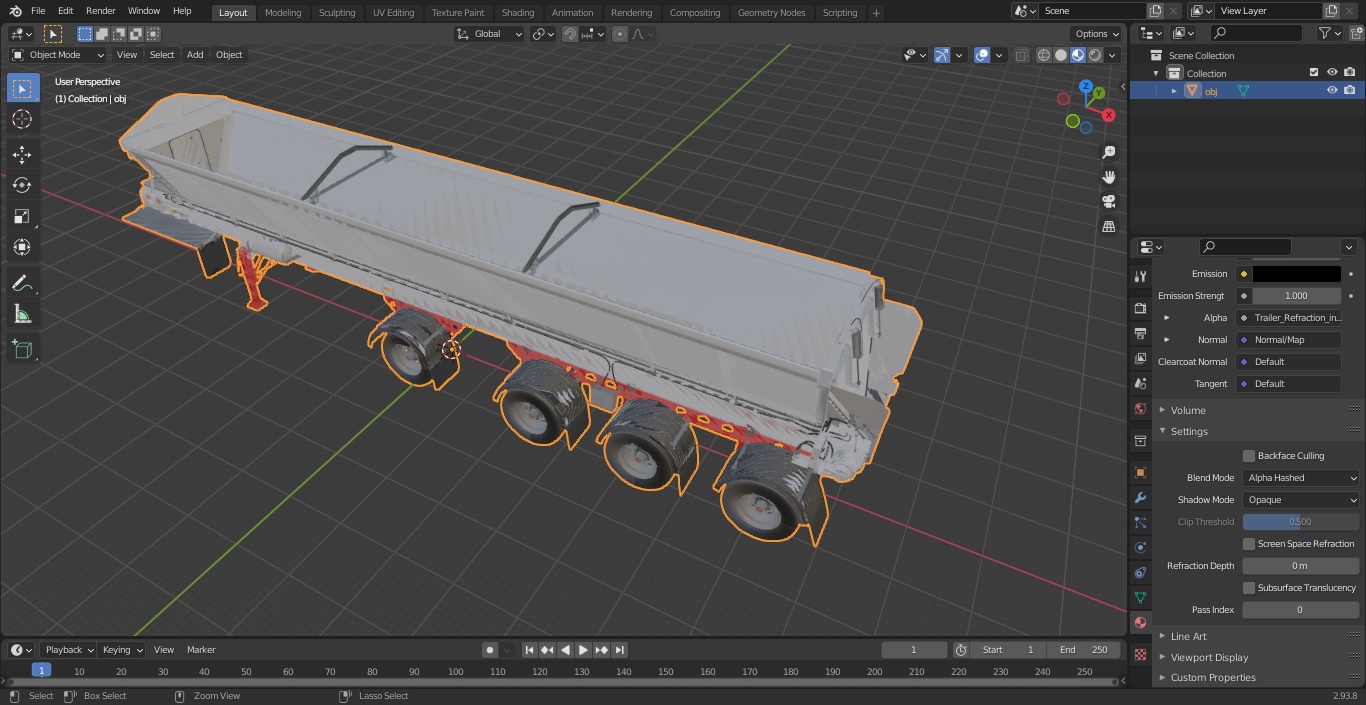
Task: Activate the Transform tool
Action: click(x=22, y=247)
